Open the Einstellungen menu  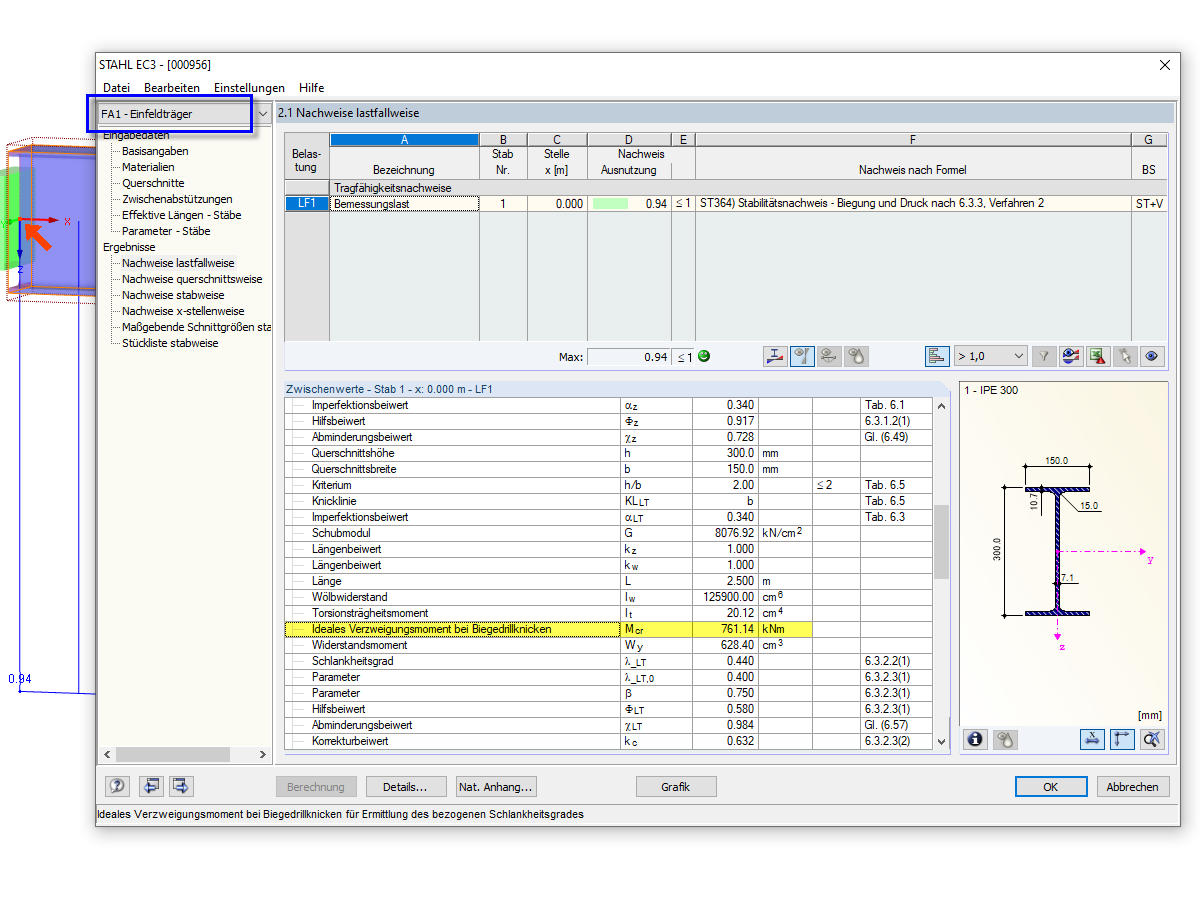249,88
